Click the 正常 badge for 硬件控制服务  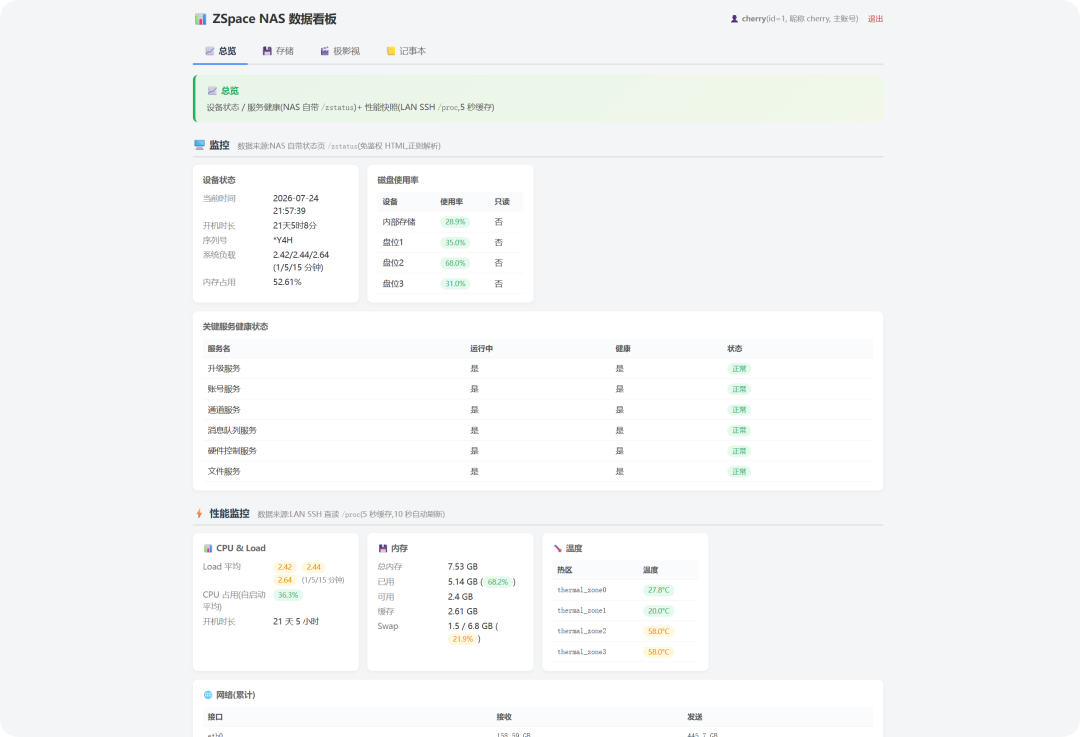pyautogui.click(x=739, y=451)
